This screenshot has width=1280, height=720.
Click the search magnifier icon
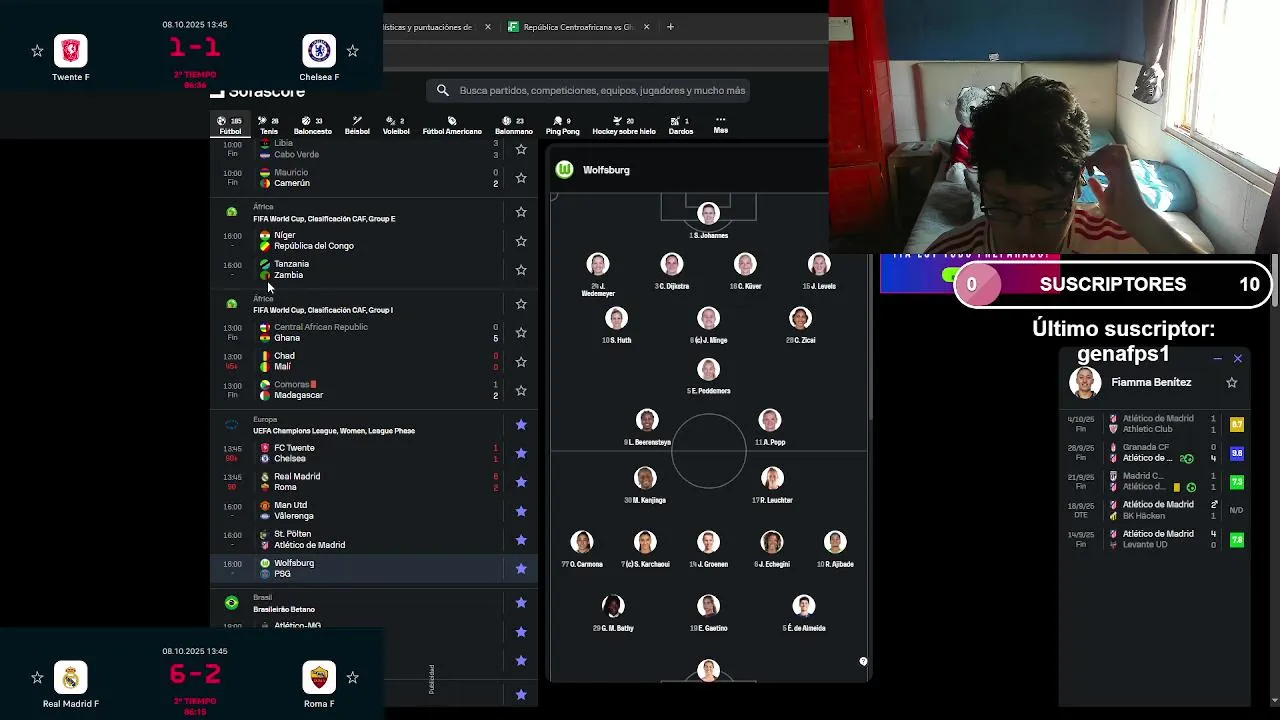(x=443, y=90)
